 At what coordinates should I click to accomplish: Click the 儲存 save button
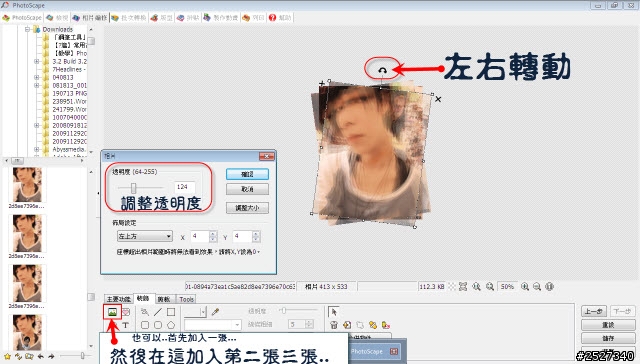point(608,338)
